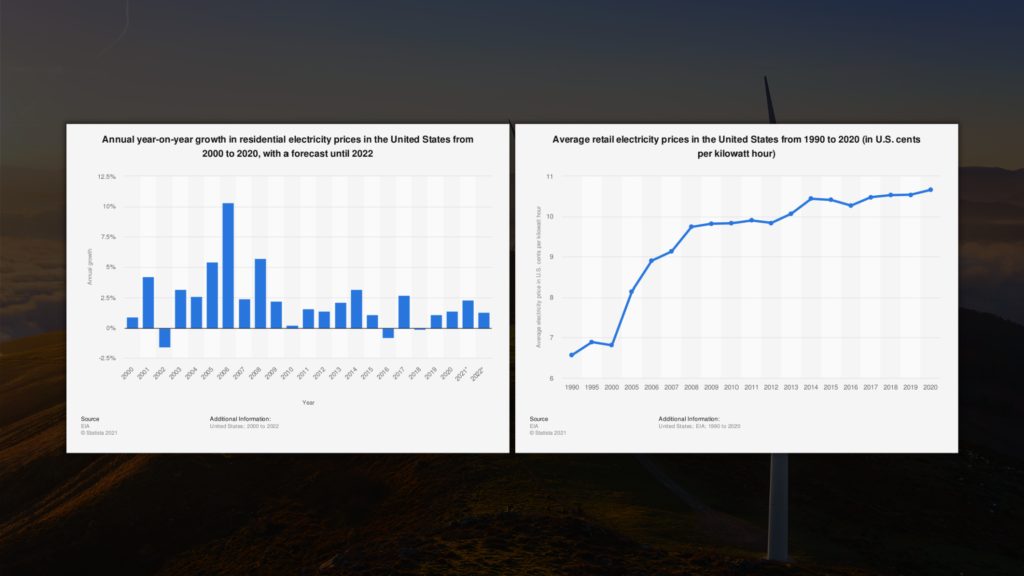The width and height of the screenshot is (1024, 576).
Task: Click the 2008 point where prices near 9.8 cents
Action: [x=692, y=225]
